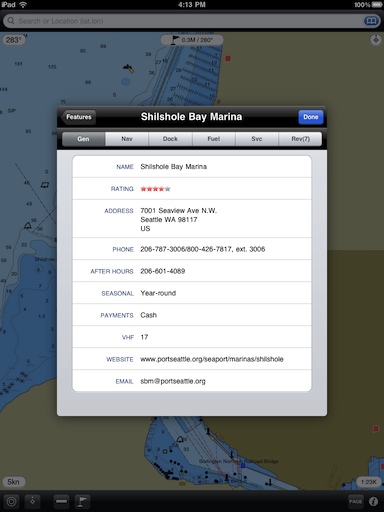Switch to the Nav tab
The image size is (384, 512).
tap(127, 139)
